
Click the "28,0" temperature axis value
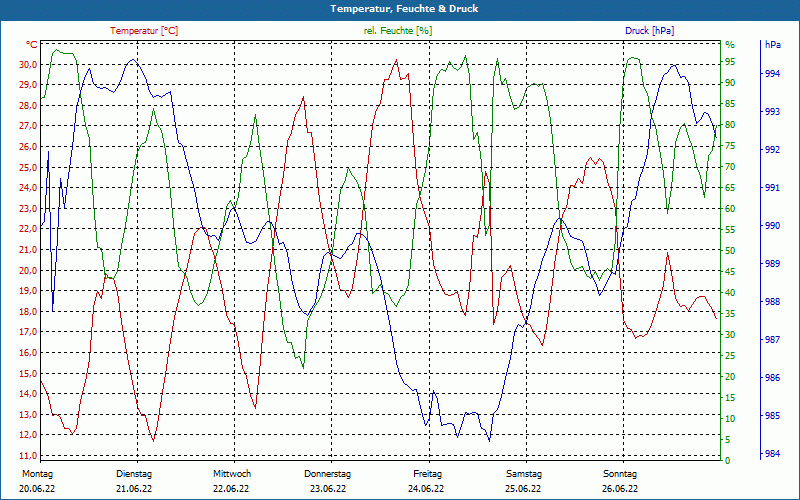click(28, 106)
